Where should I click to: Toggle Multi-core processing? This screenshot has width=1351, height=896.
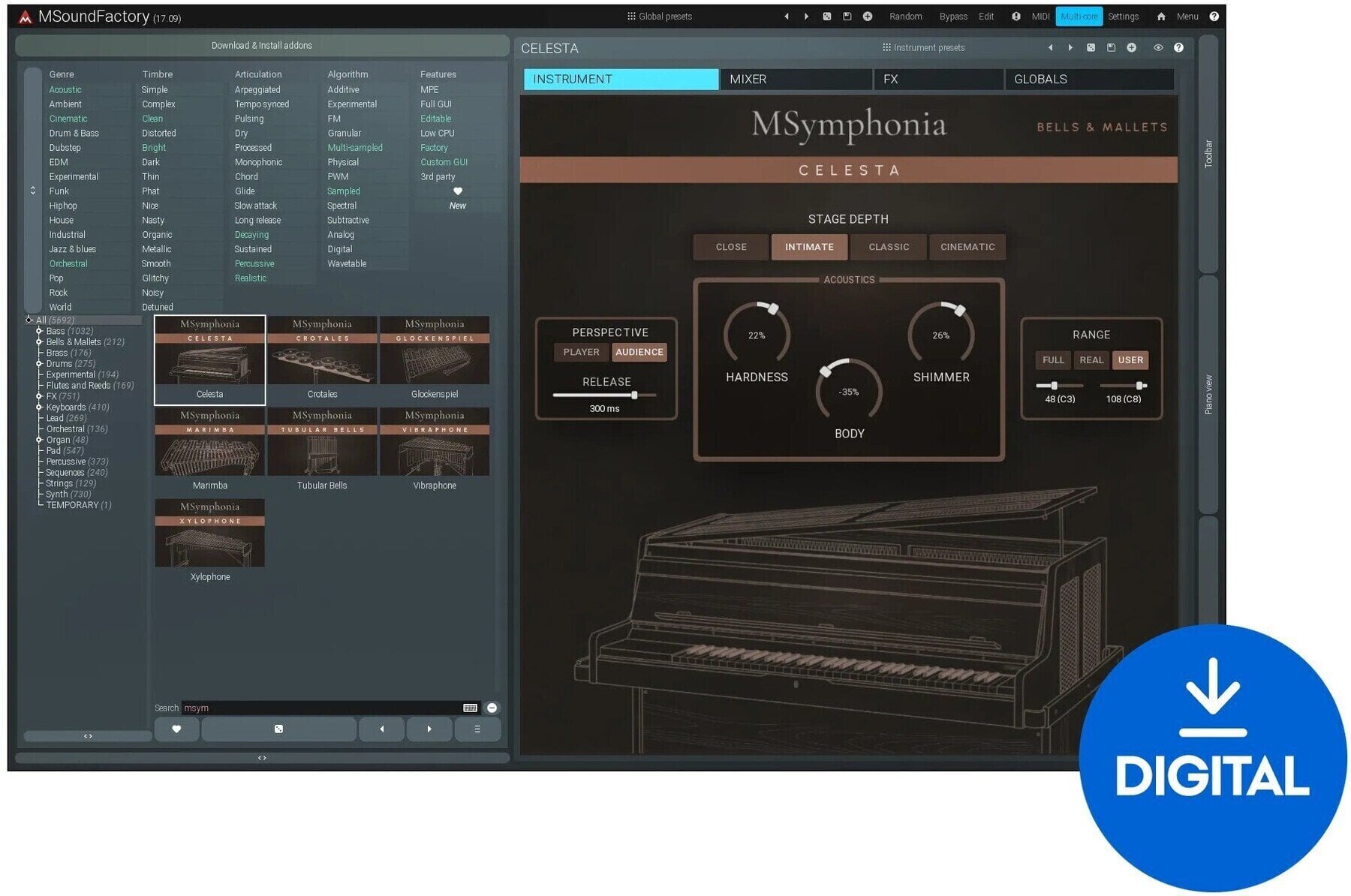1079,17
